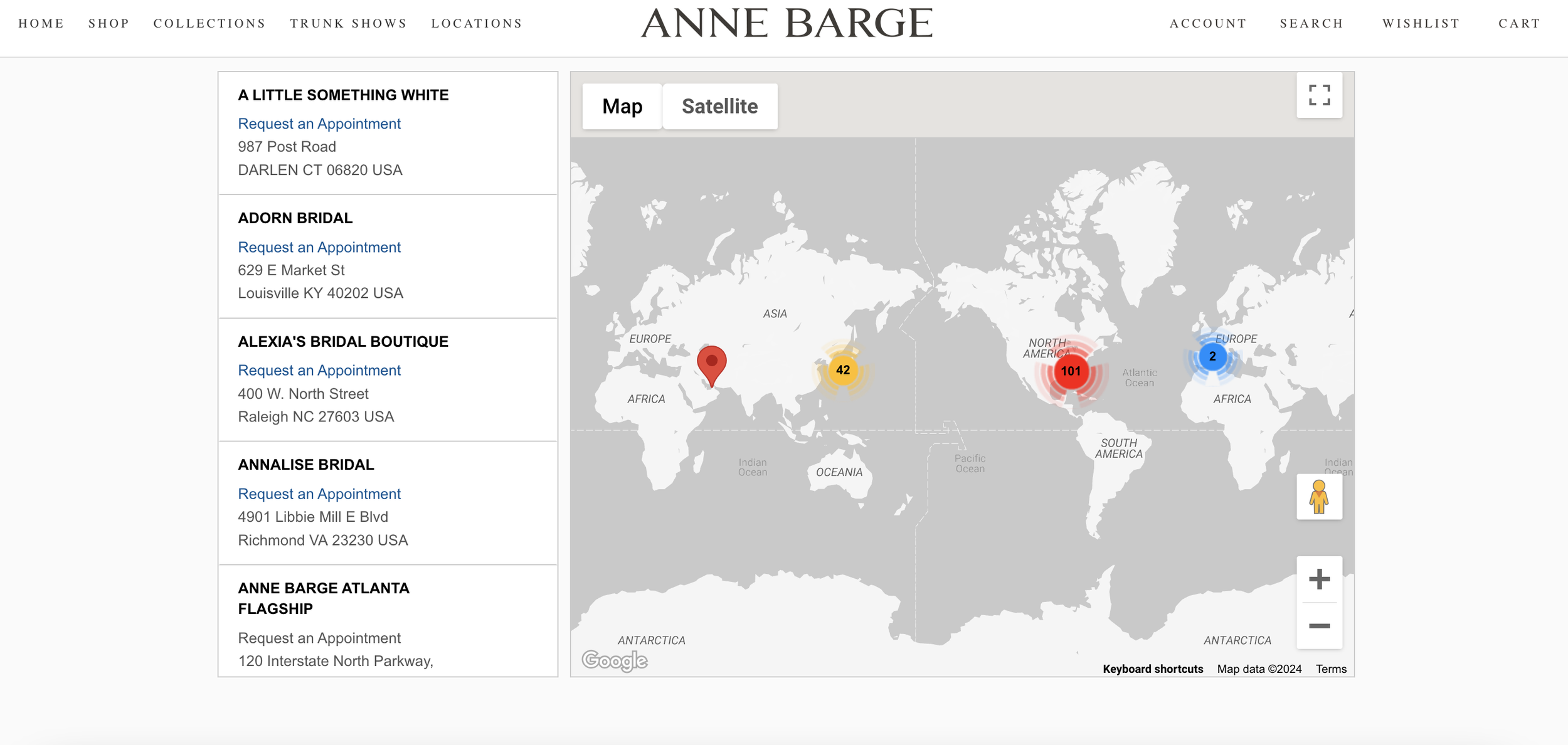1568x745 pixels.
Task: Switch to default Map view
Action: 622,107
